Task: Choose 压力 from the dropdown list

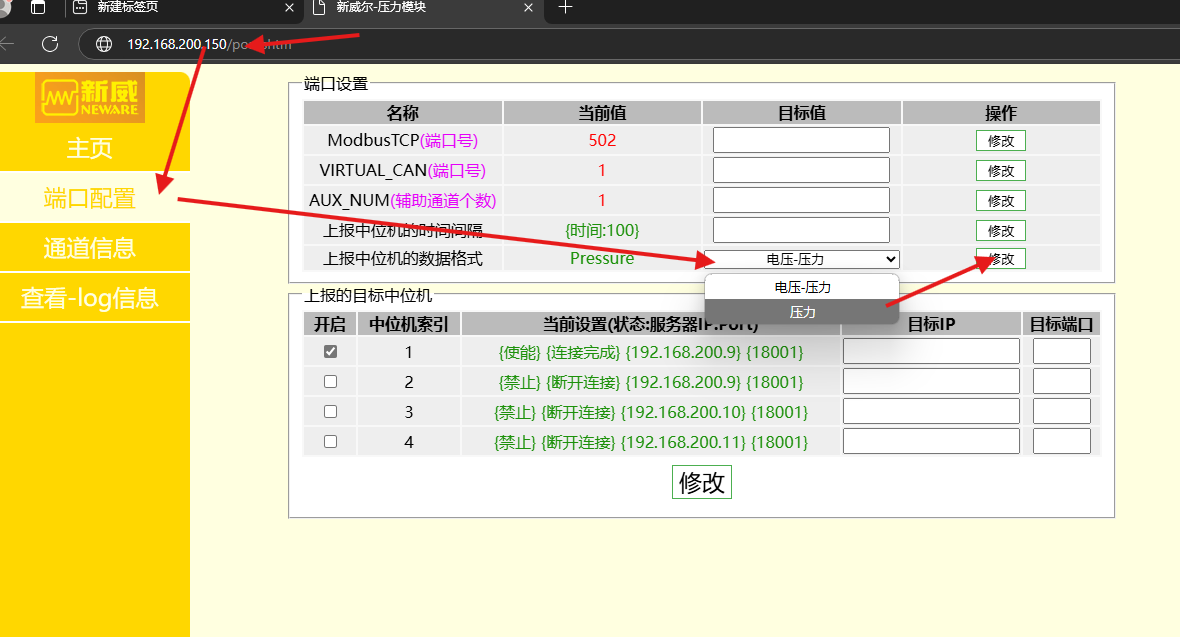Action: point(802,312)
